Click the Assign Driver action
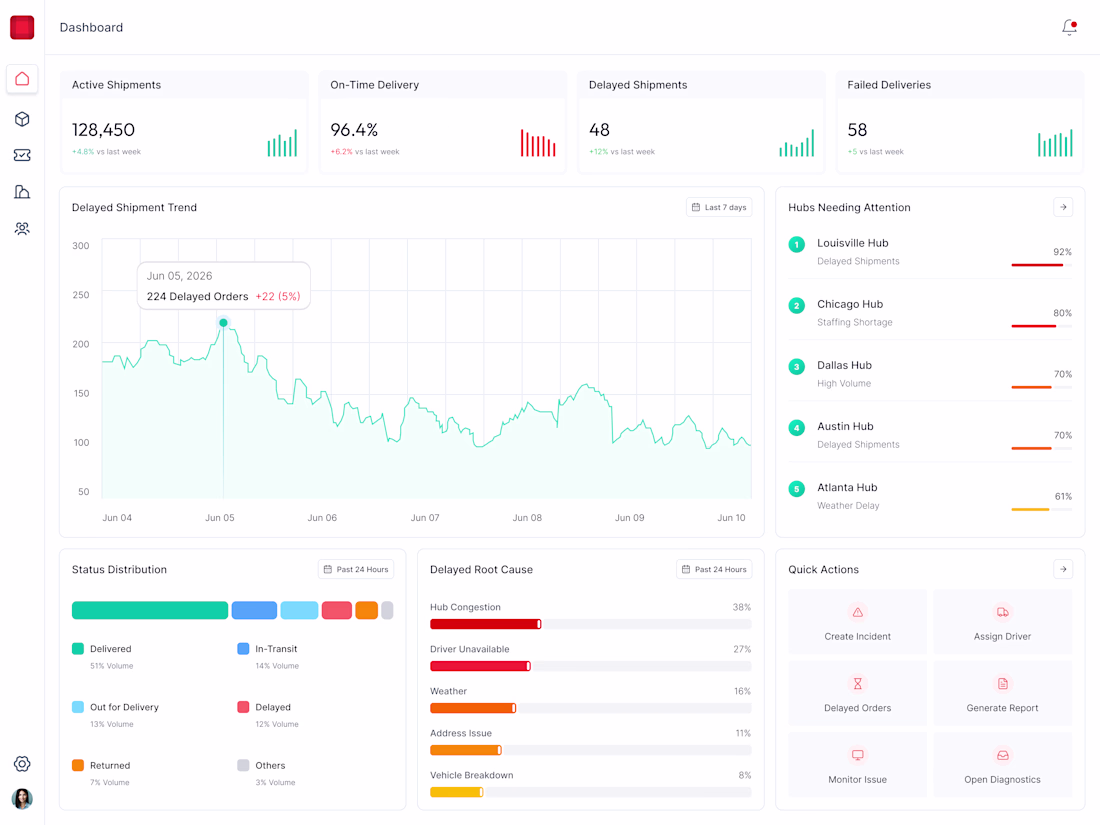The width and height of the screenshot is (1100, 825). (1002, 622)
